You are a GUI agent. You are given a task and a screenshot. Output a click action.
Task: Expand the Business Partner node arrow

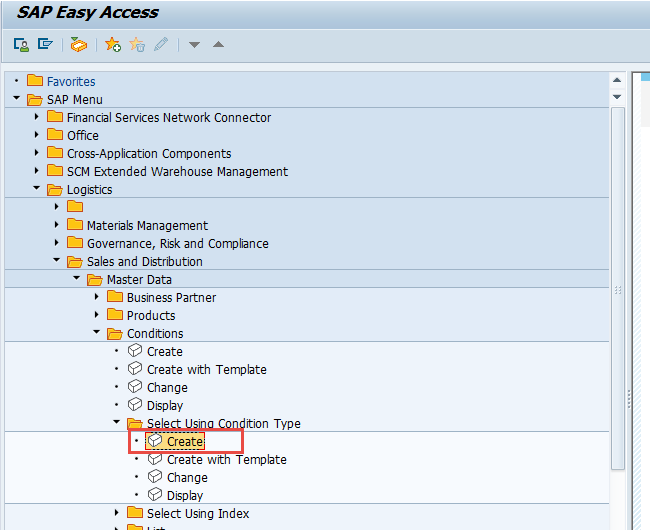(x=97, y=297)
